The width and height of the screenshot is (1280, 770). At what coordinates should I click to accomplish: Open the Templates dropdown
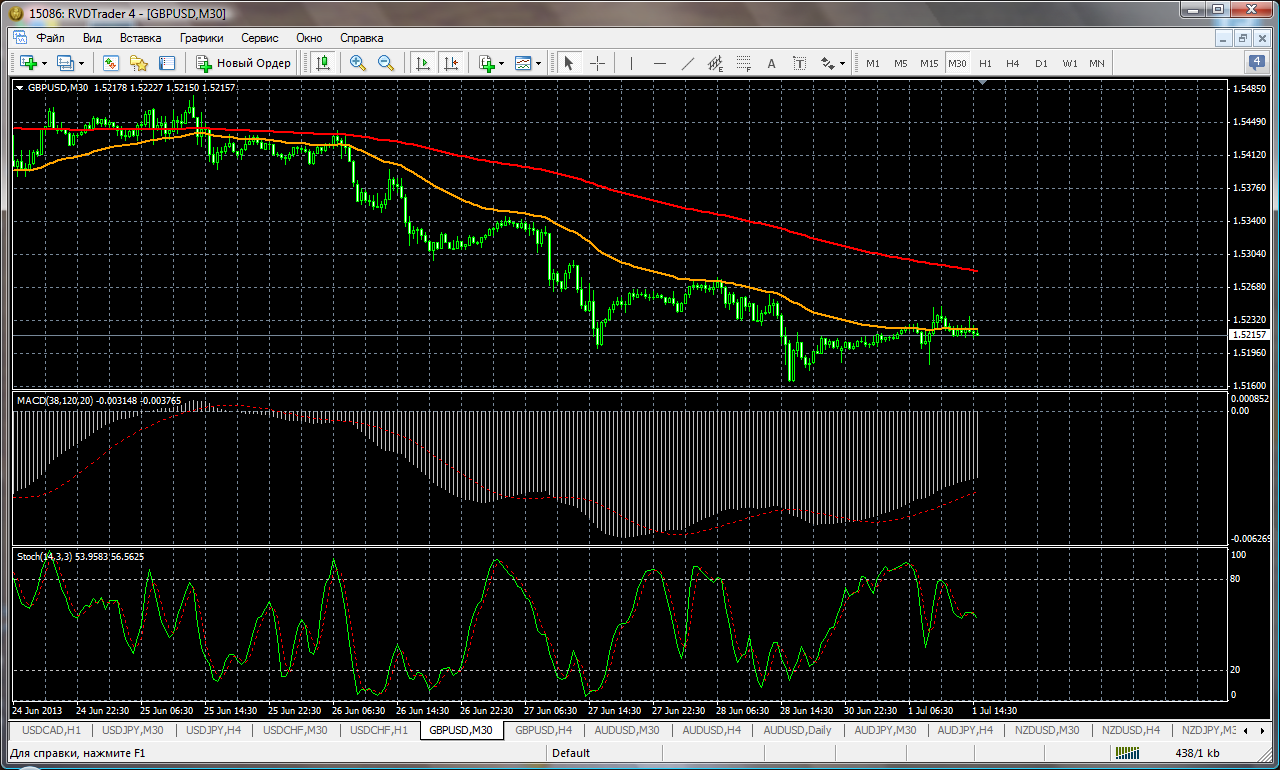(538, 63)
